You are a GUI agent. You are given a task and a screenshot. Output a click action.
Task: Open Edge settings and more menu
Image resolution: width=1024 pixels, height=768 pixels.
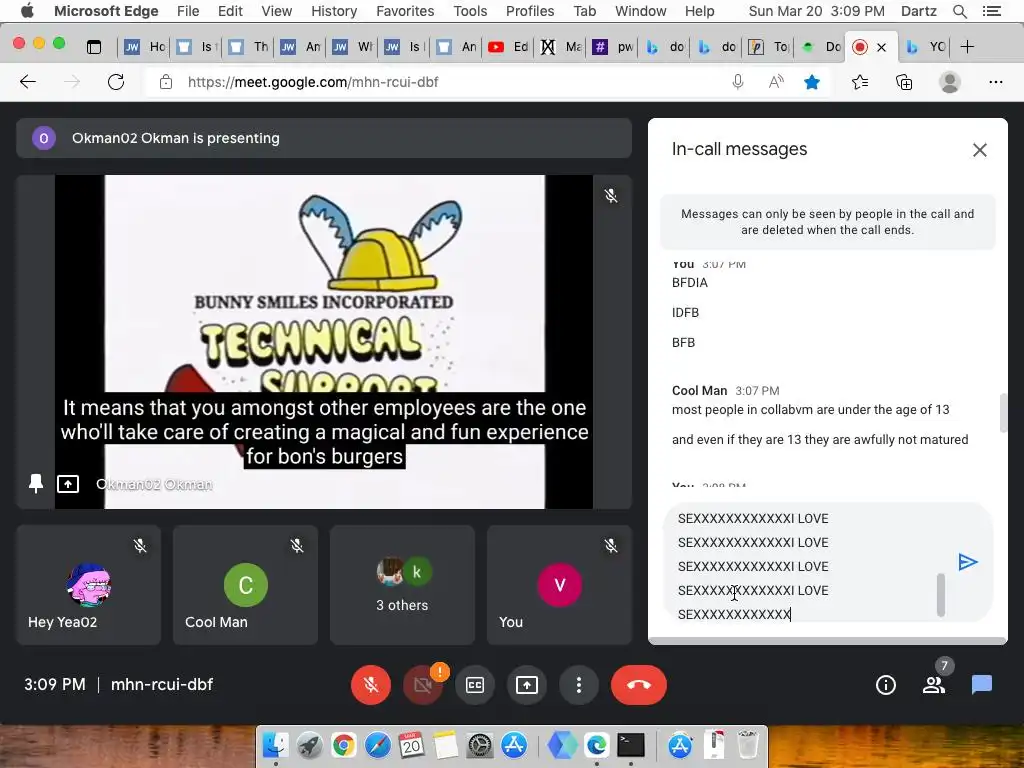pyautogui.click(x=995, y=82)
